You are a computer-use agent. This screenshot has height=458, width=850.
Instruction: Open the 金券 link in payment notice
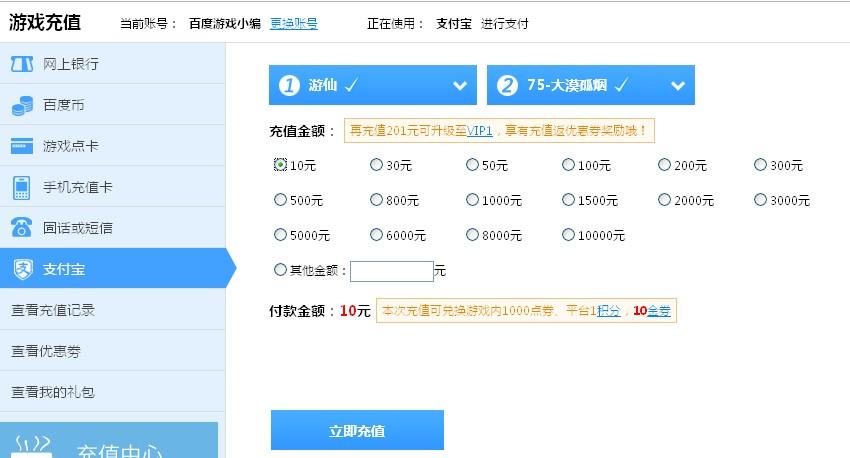click(659, 311)
